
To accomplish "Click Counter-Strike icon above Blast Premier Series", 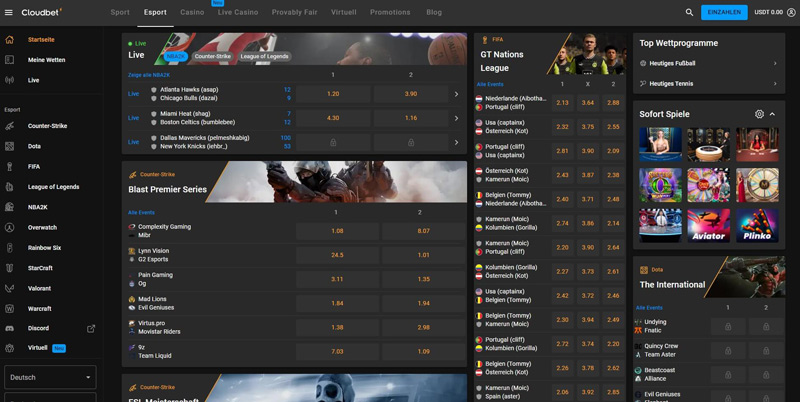I will (x=133, y=174).
